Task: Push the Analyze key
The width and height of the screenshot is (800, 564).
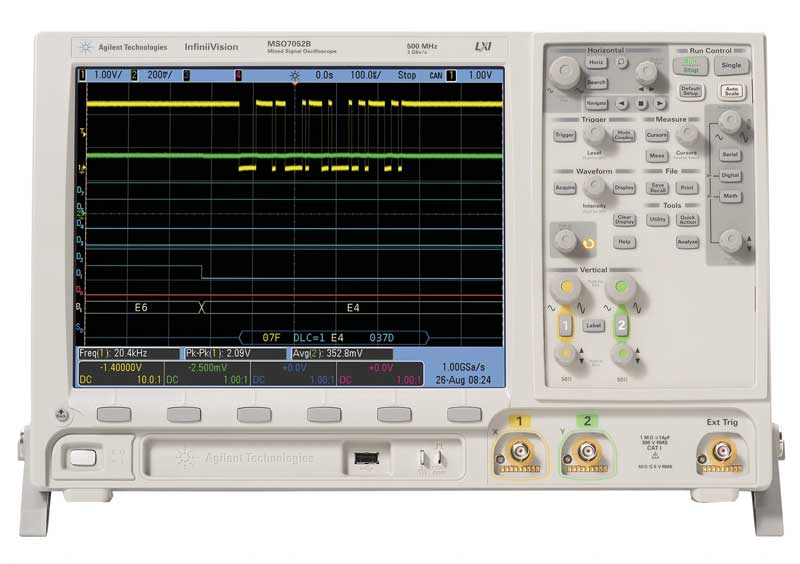Action: 687,242
